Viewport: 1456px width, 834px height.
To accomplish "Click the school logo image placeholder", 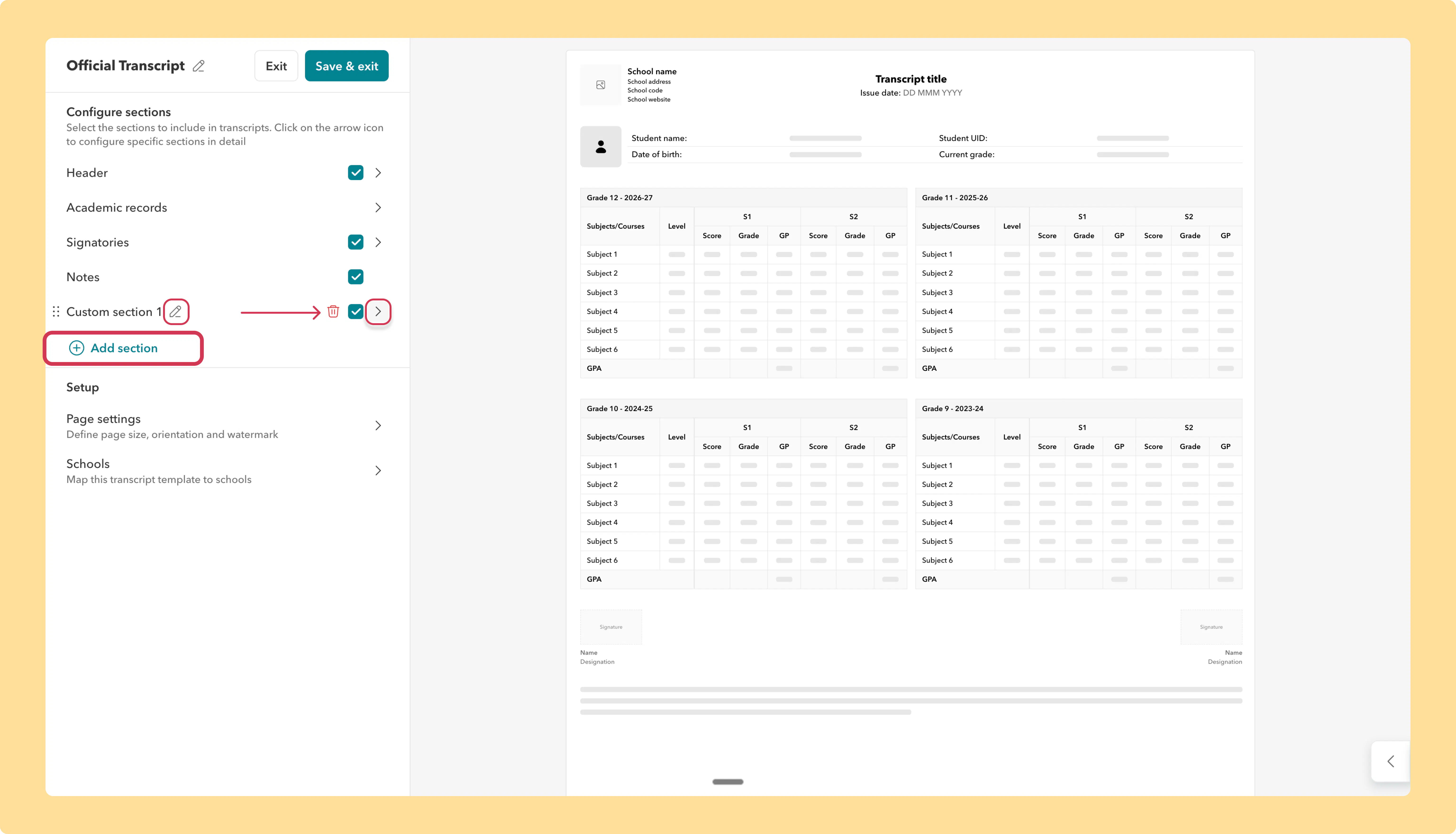I will coord(601,85).
